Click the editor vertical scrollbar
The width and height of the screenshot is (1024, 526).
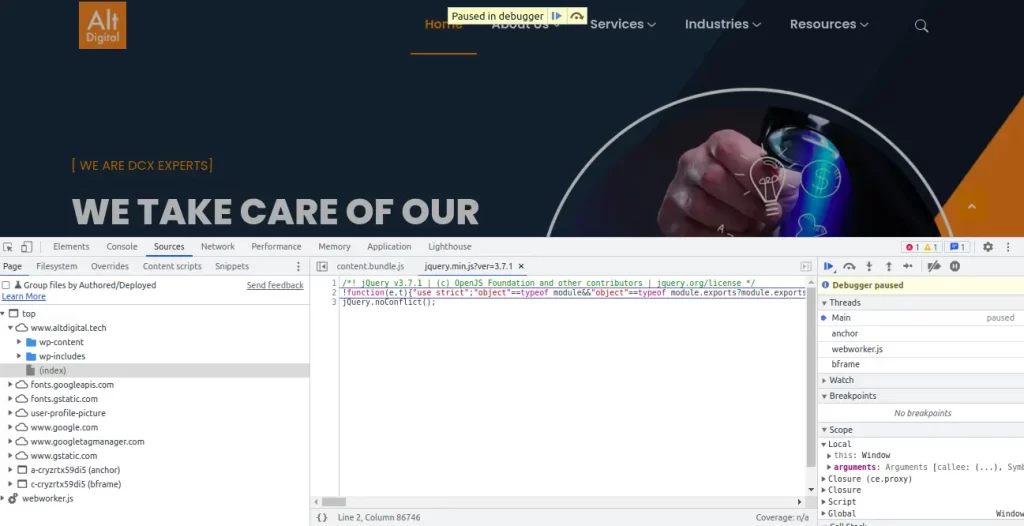click(812, 376)
